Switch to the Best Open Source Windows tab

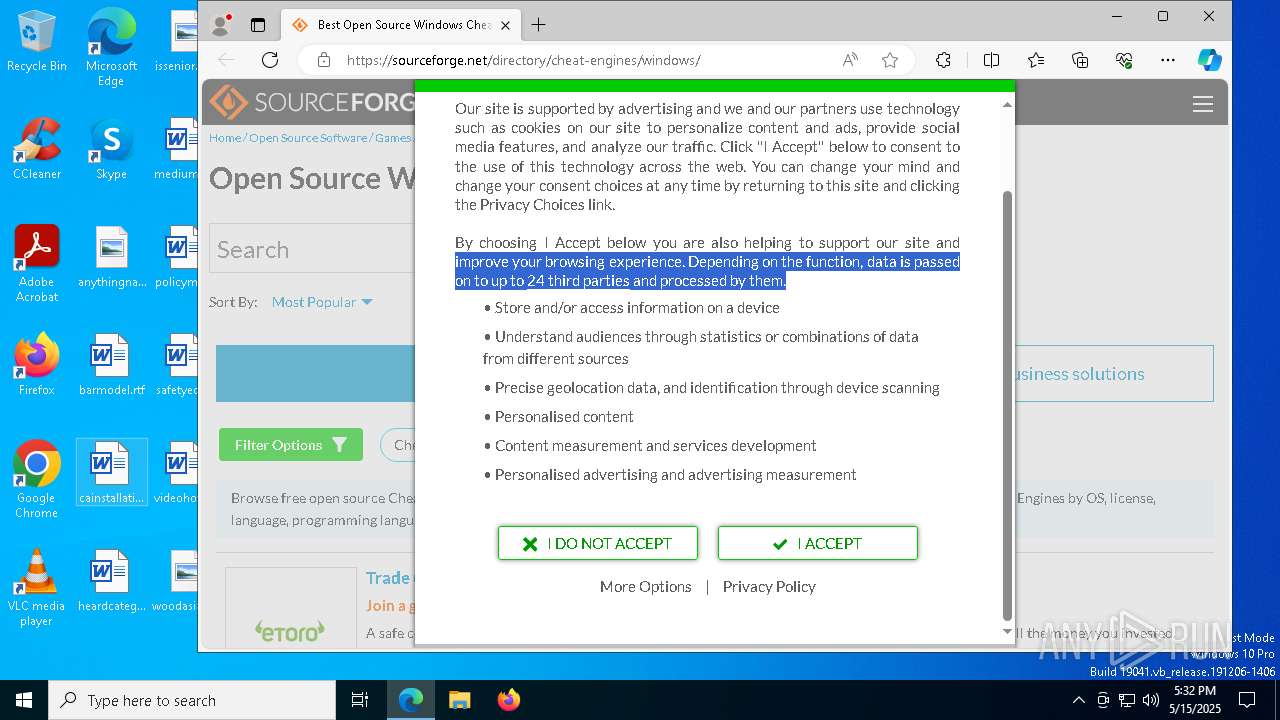pos(400,25)
